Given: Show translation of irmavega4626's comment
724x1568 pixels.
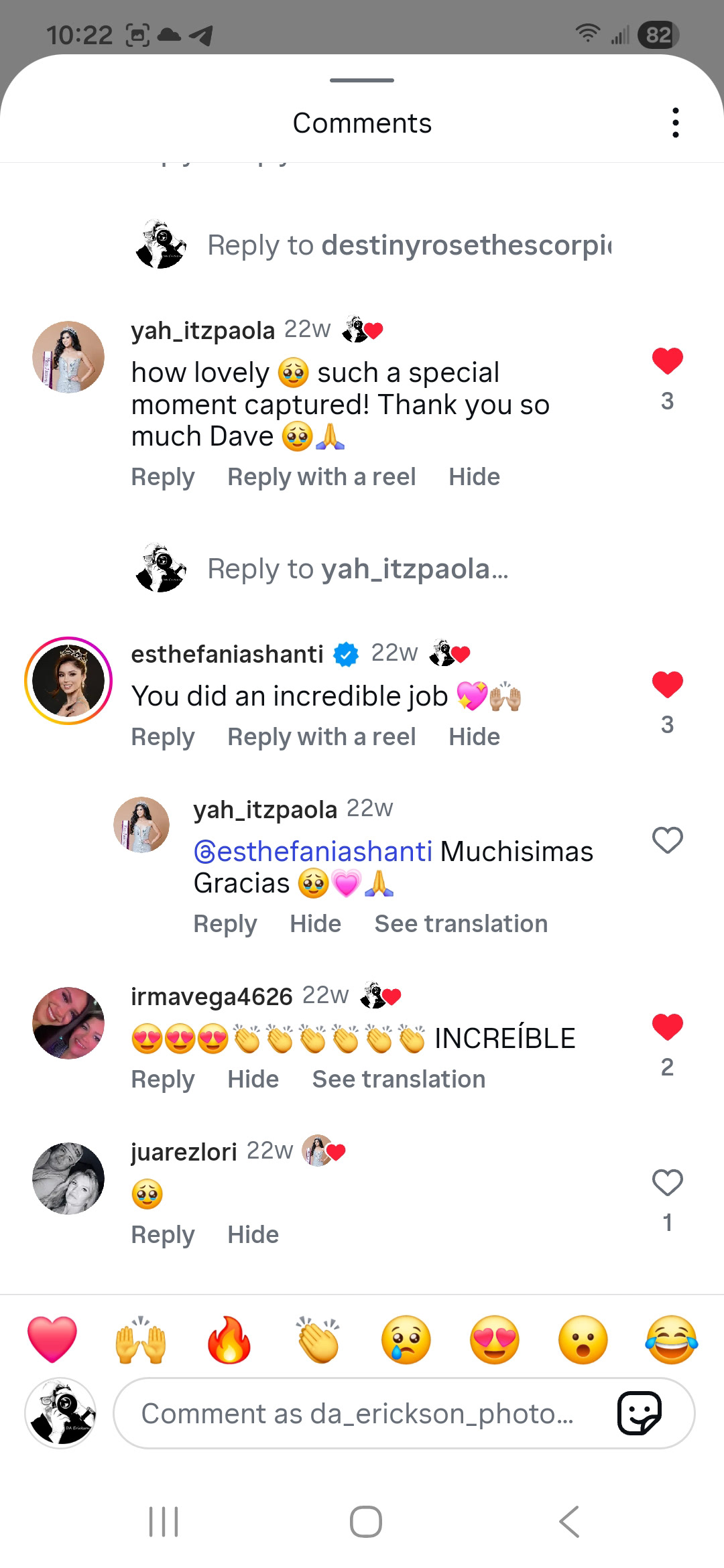Looking at the screenshot, I should [x=399, y=1080].
